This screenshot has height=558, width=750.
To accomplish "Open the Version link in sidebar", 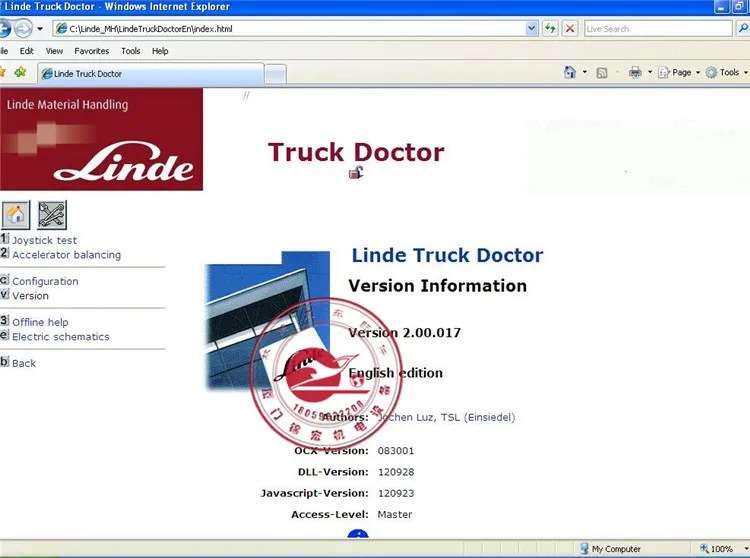I will (31, 295).
